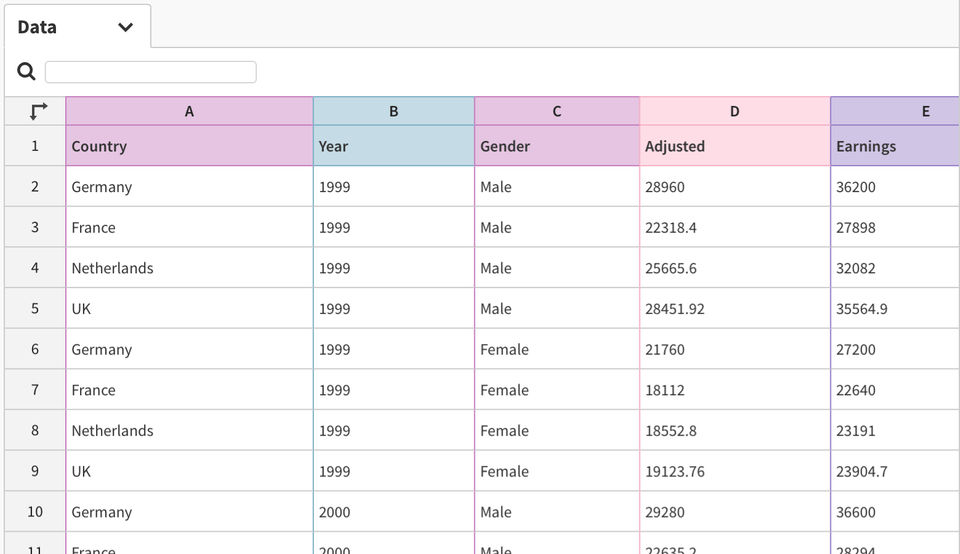Select Germany cell in row 2
This screenshot has height=554, width=960.
pos(189,186)
